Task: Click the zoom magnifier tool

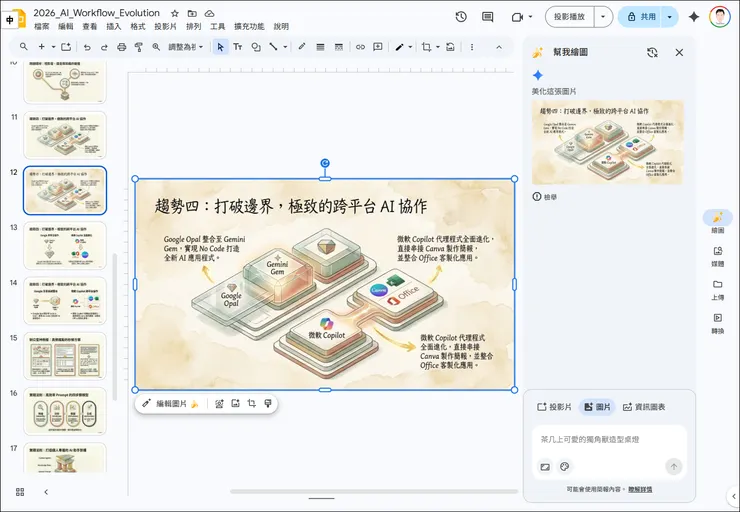Action: click(156, 47)
